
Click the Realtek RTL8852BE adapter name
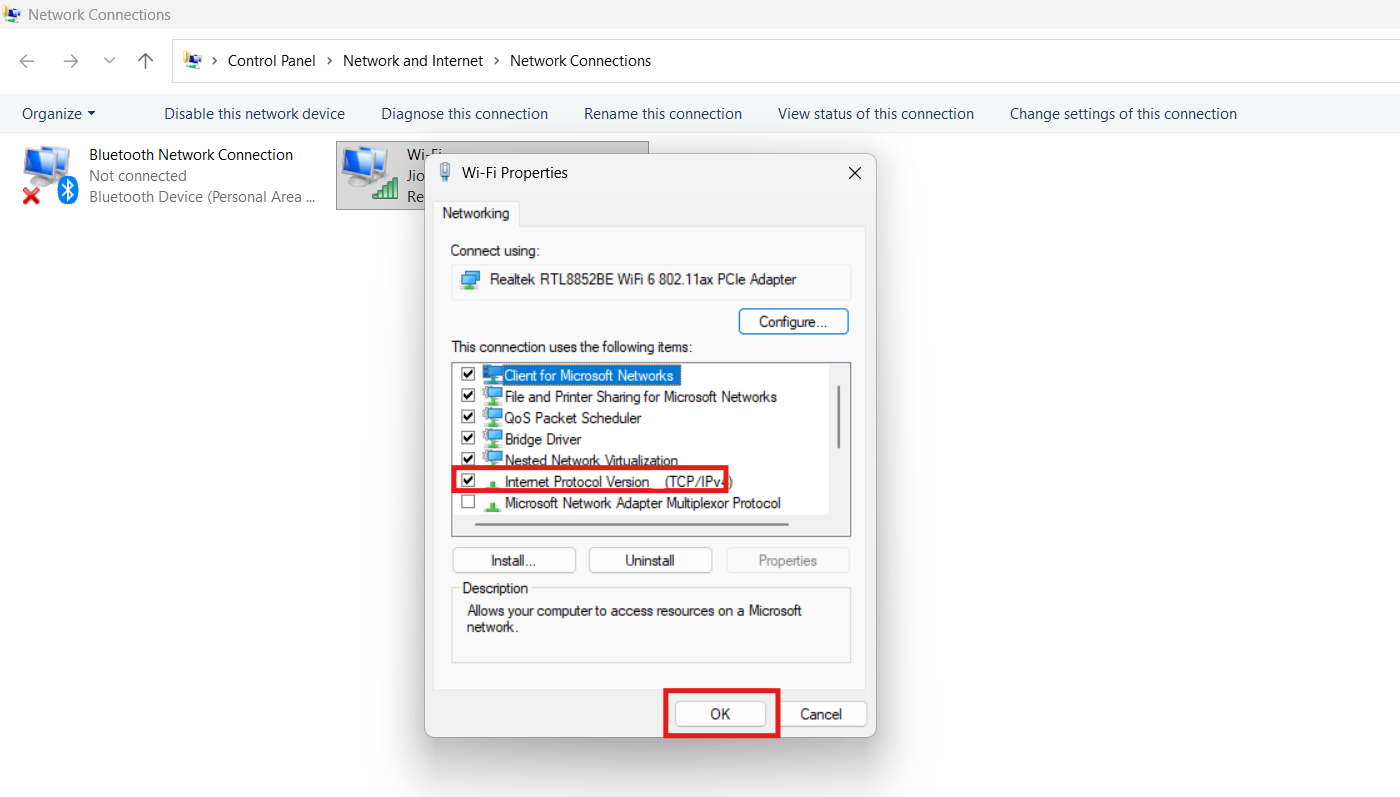pos(643,280)
